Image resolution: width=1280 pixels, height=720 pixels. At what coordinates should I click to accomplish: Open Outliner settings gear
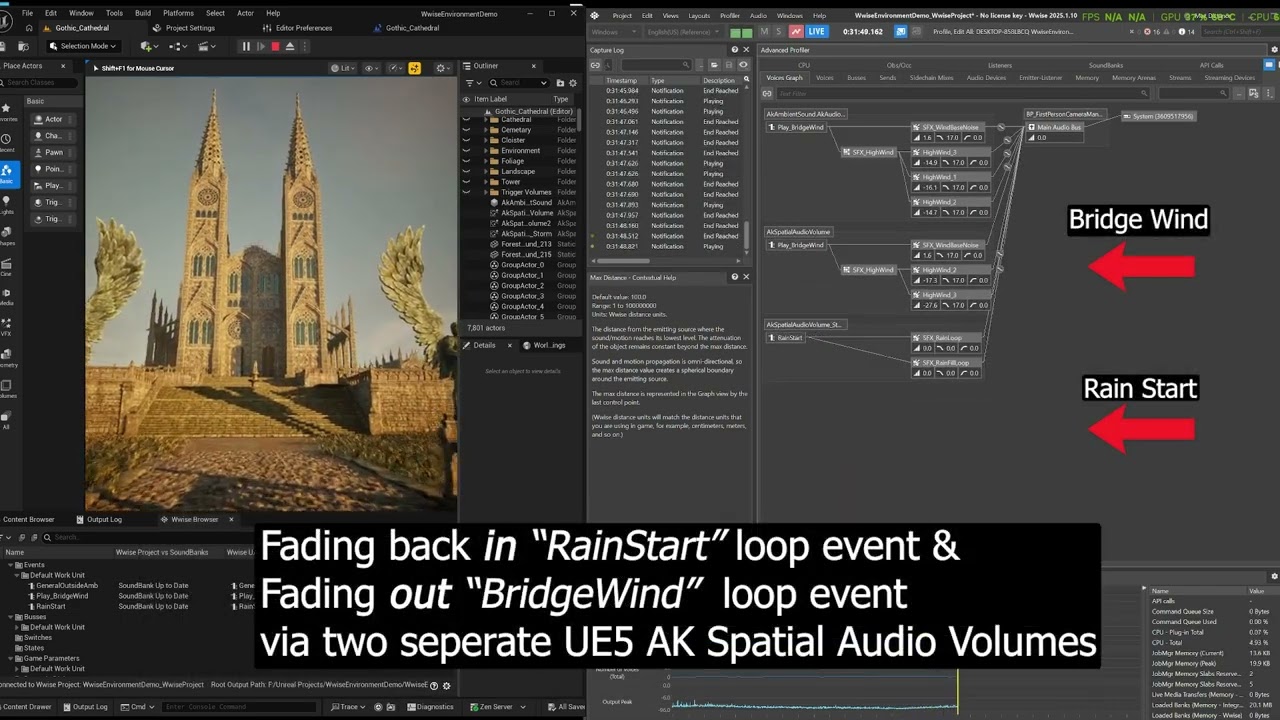tap(573, 83)
